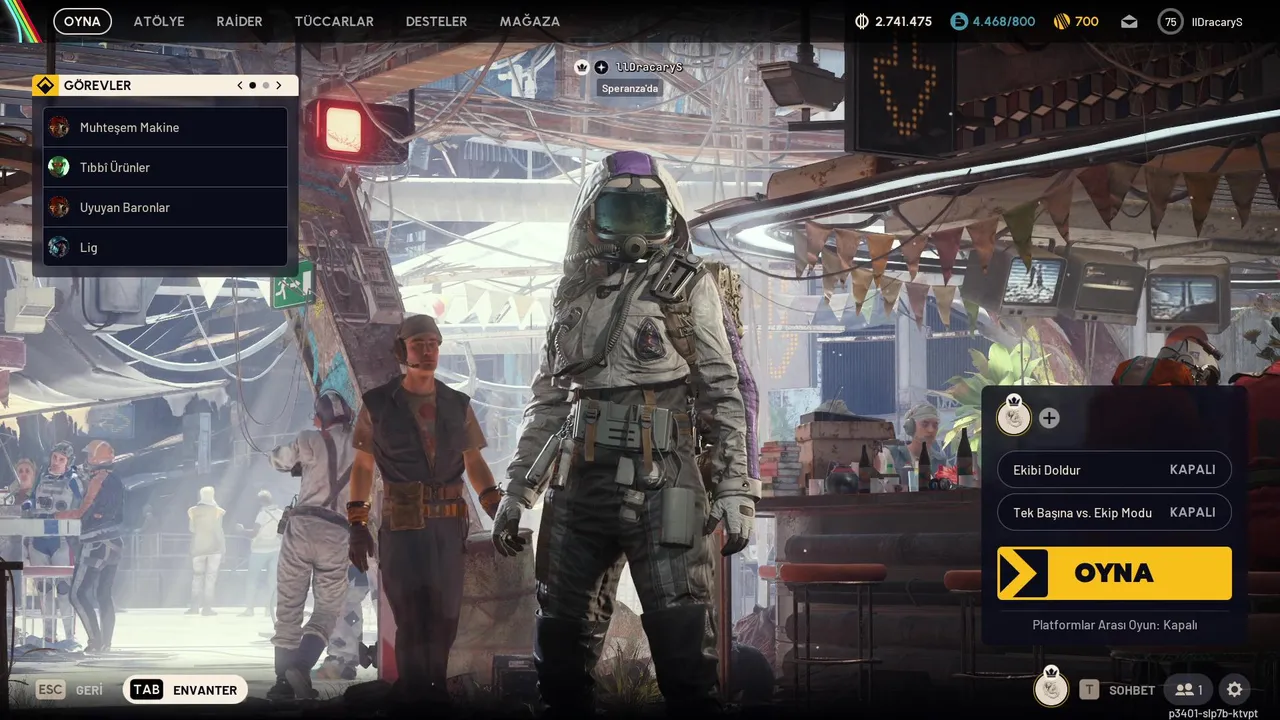The width and height of the screenshot is (1280, 720).
Task: Open the friends list icon showing 1
Action: pyautogui.click(x=1189, y=690)
